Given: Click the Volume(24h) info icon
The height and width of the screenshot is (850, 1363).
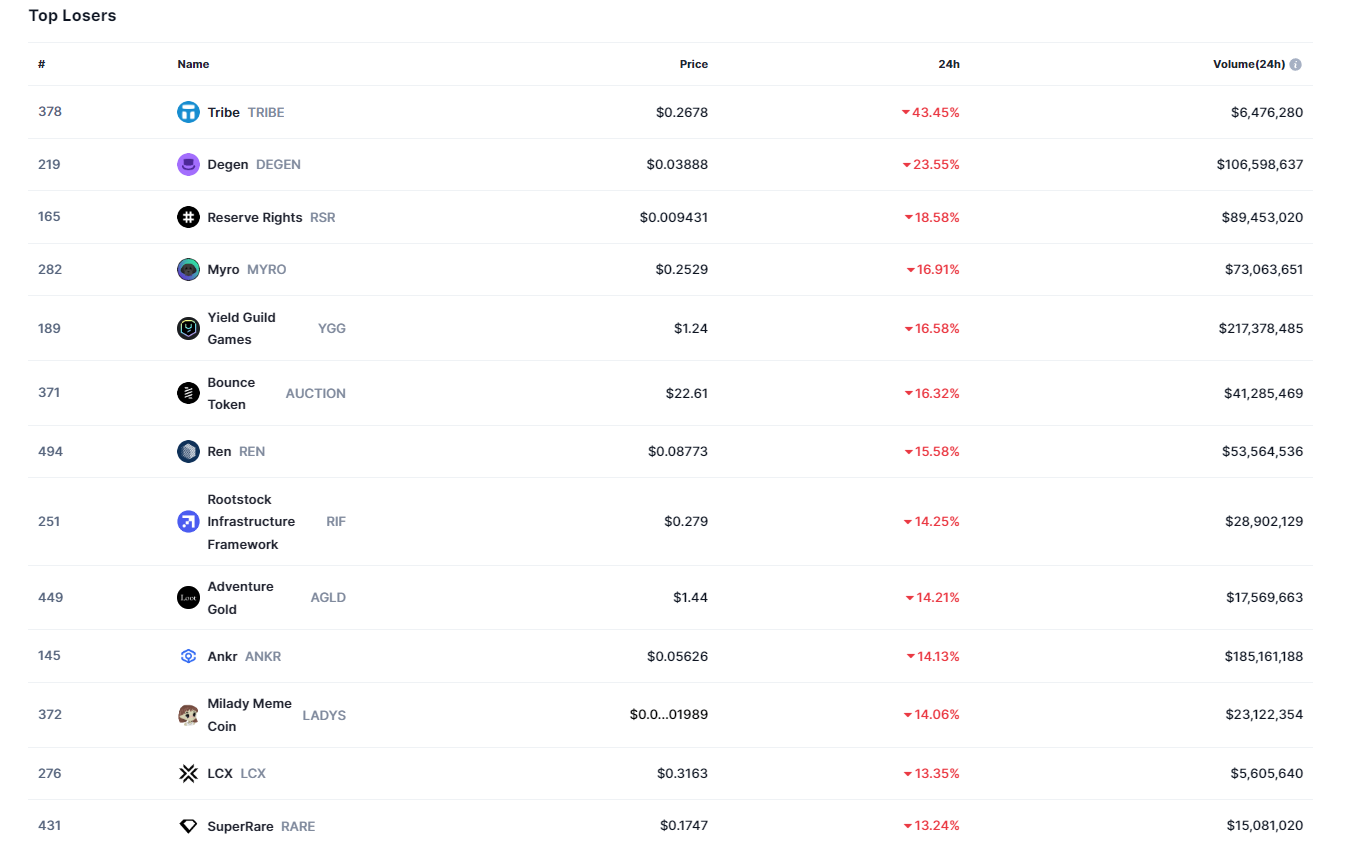Looking at the screenshot, I should tap(1296, 65).
